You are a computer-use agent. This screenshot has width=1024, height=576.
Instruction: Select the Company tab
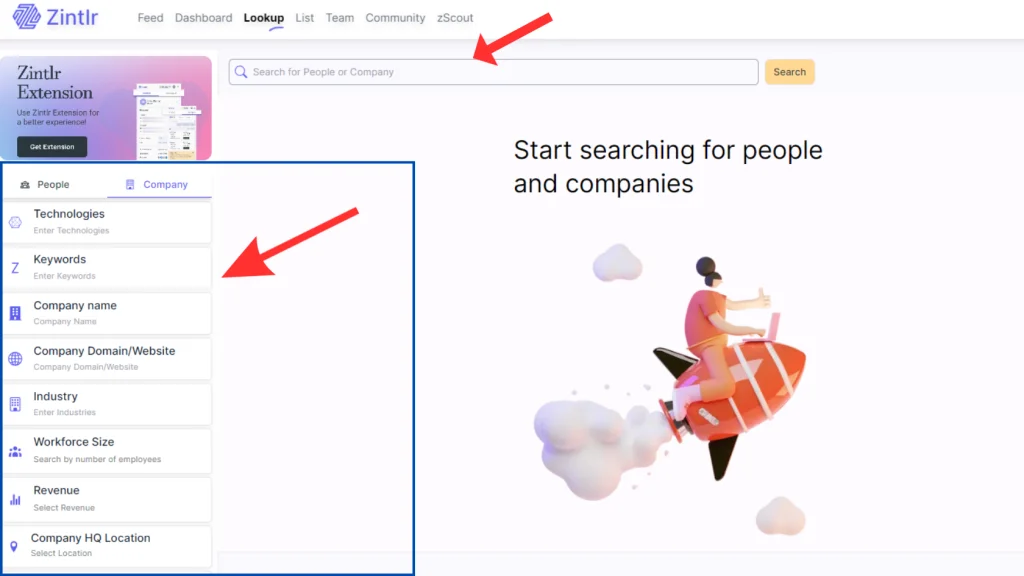point(157,185)
